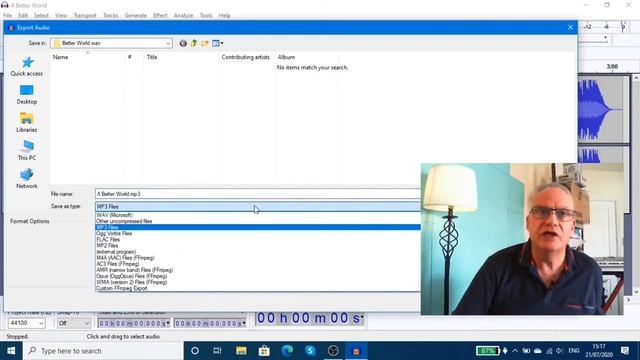Screen dimensions: 640x360
Task: Open notification center icon
Action: [625, 351]
